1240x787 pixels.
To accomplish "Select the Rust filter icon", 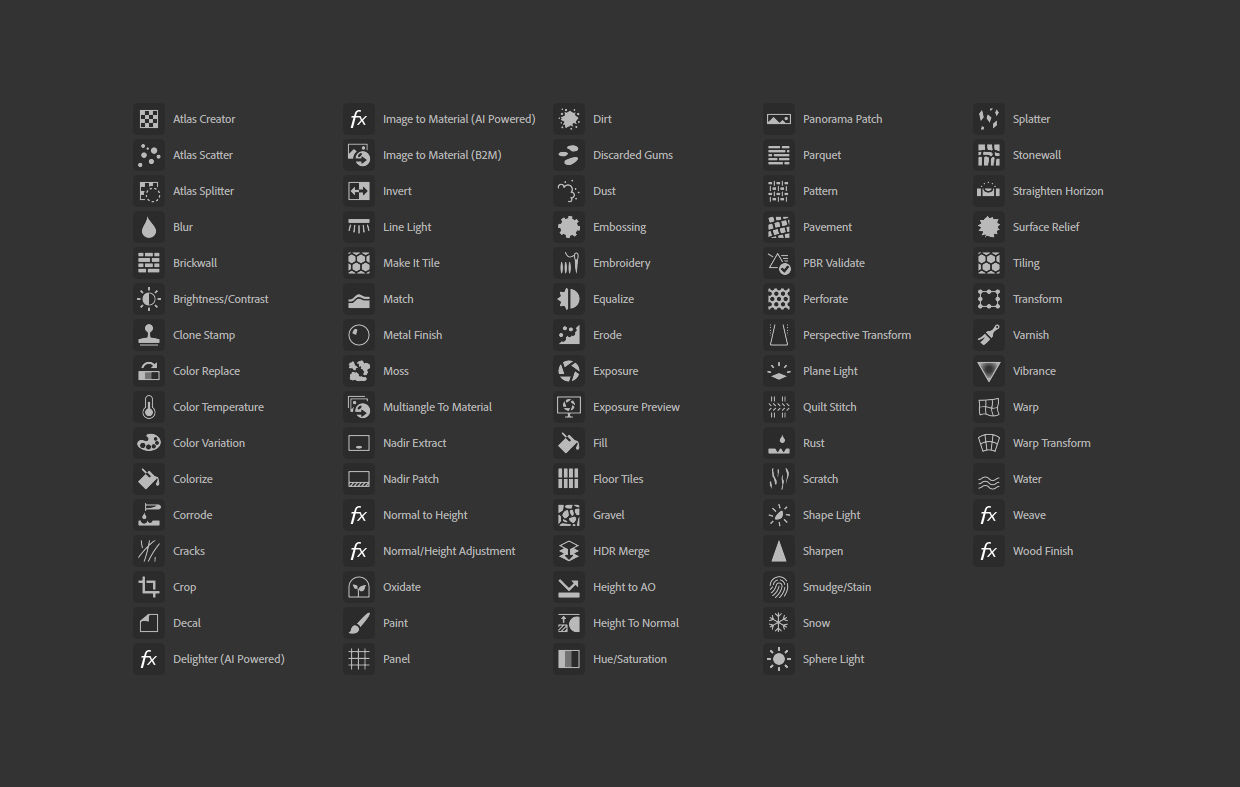I will tap(779, 443).
